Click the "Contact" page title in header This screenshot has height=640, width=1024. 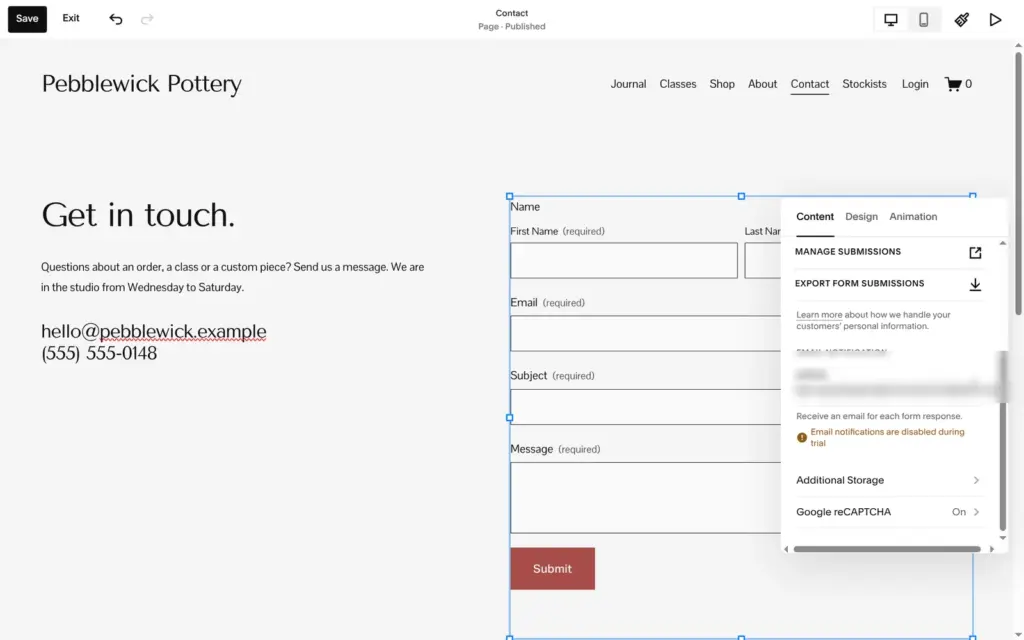coord(512,13)
